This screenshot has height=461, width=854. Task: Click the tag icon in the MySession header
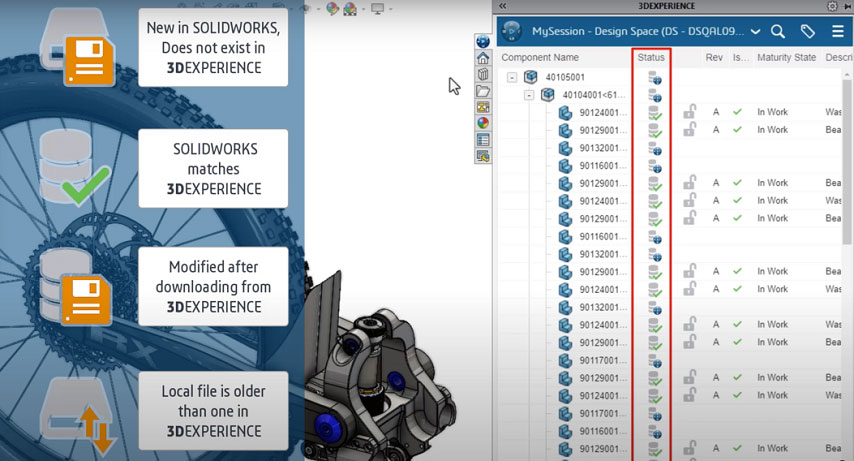(808, 32)
